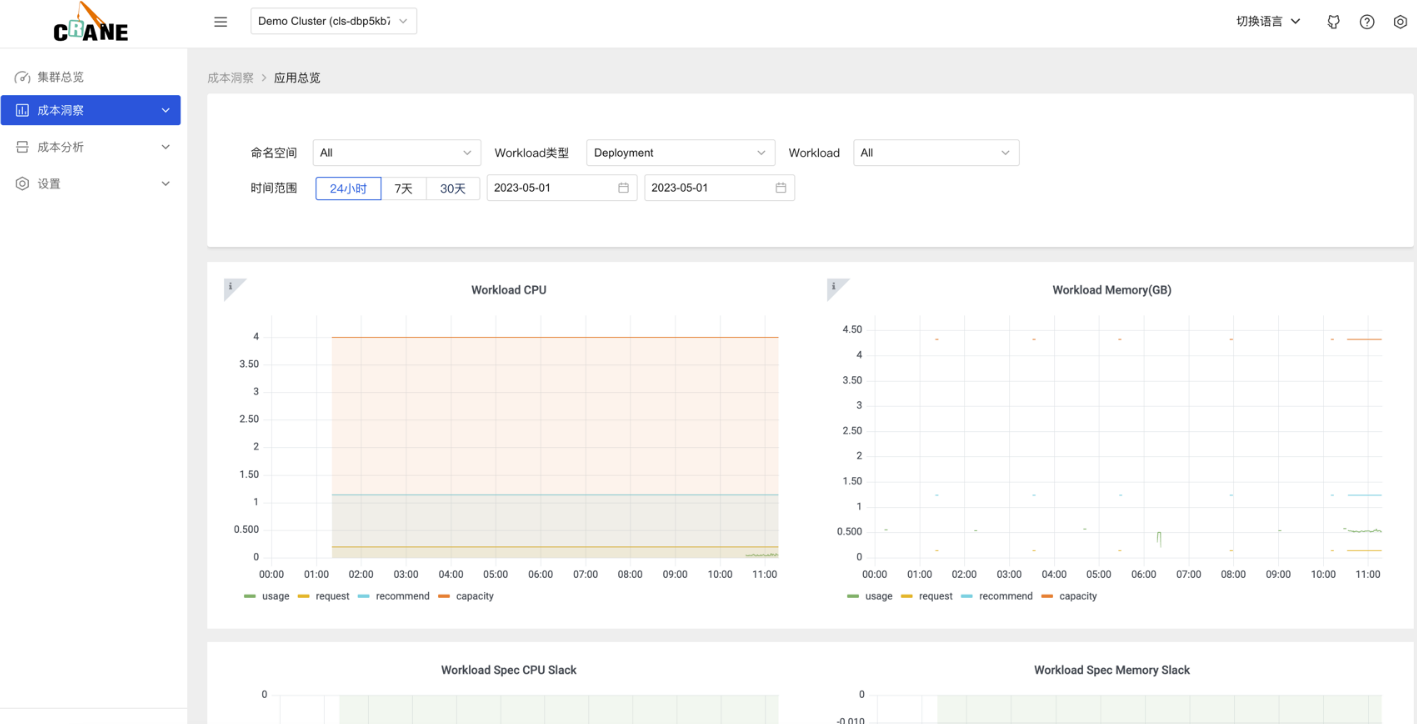Expand the 设置 menu chevron

[x=166, y=184]
